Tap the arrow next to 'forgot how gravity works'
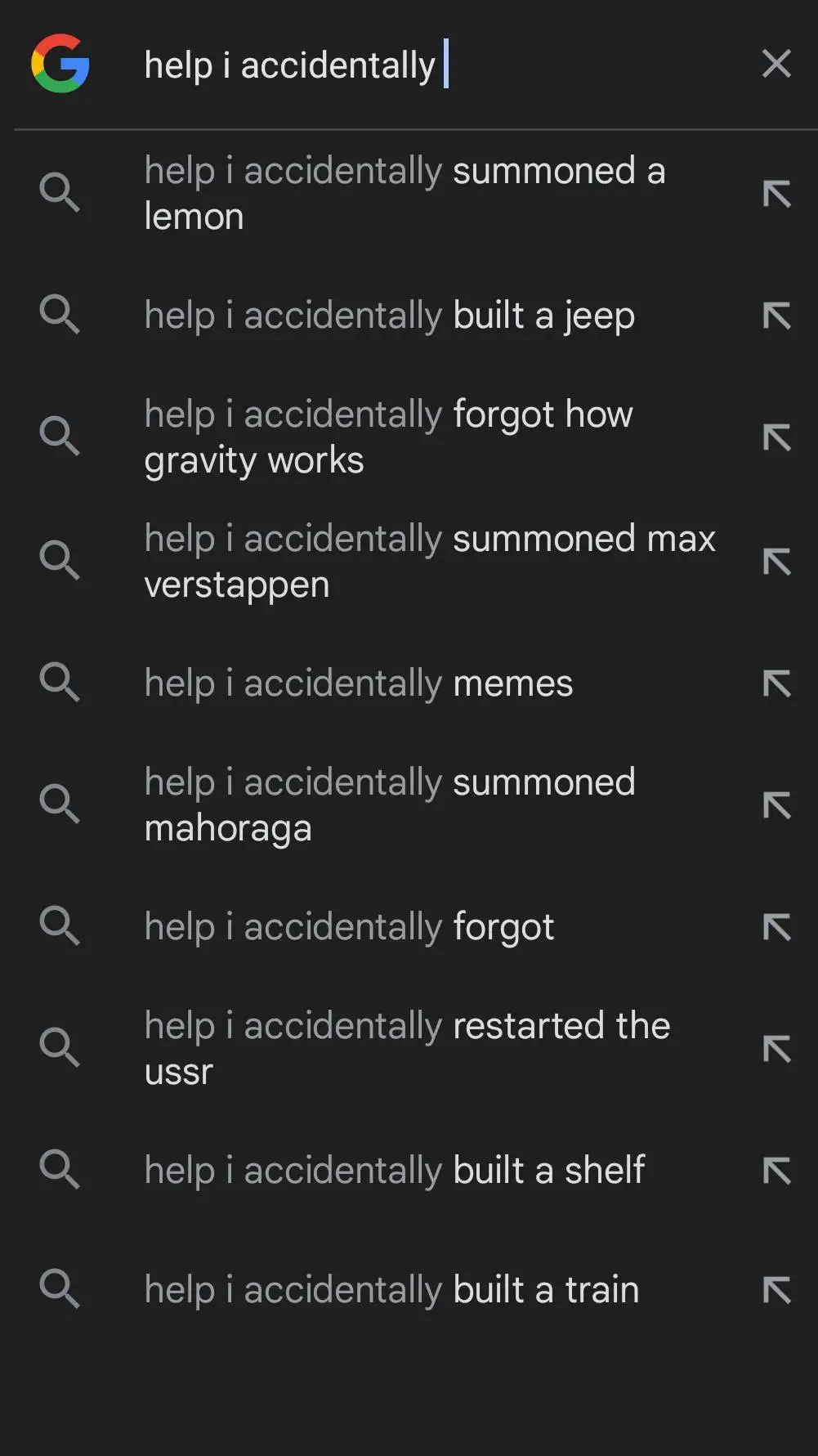Image resolution: width=818 pixels, height=1456 pixels. click(776, 437)
